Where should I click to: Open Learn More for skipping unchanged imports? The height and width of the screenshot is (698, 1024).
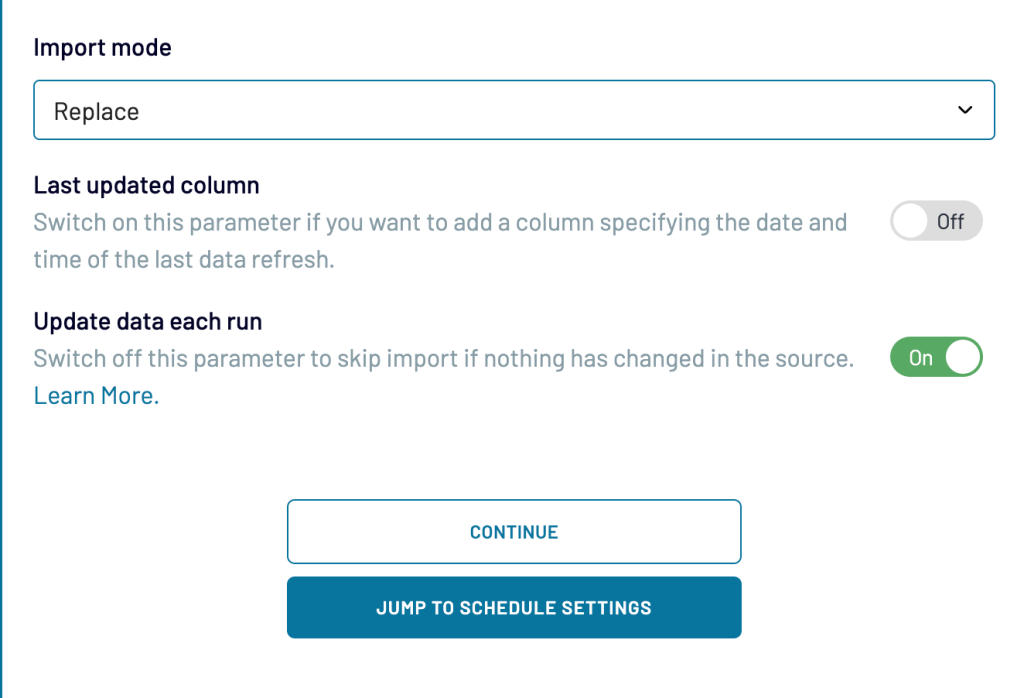pyautogui.click(x=93, y=395)
